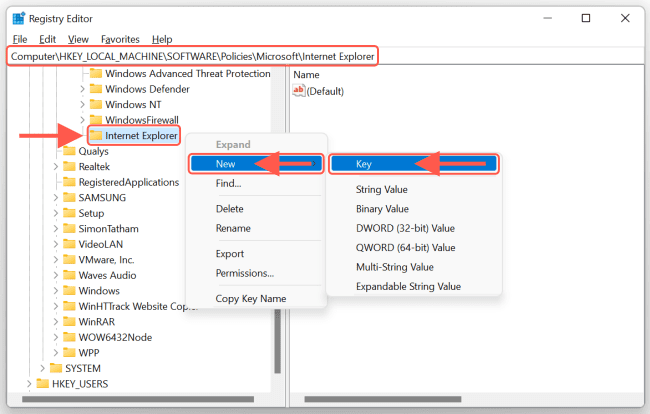This screenshot has width=650, height=414.
Task: Click the Windows Defender folder icon
Action: [96, 89]
